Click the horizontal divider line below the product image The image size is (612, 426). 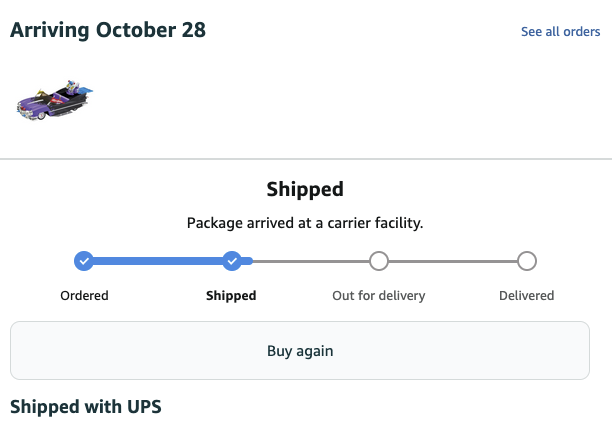point(306,159)
